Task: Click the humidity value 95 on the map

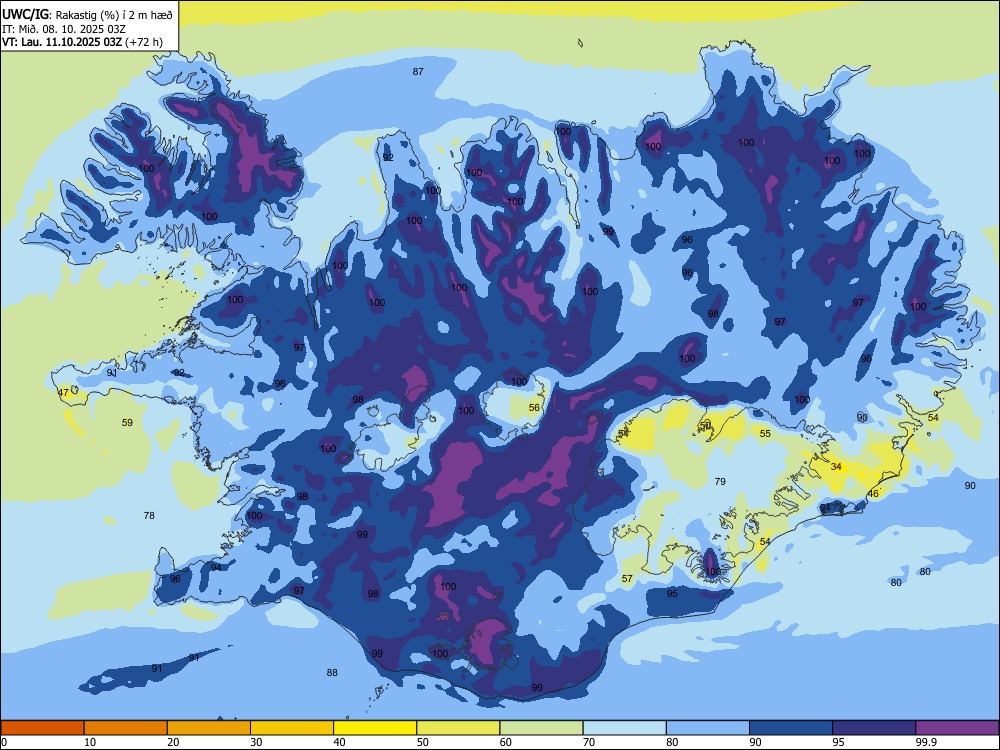Action: (x=672, y=593)
